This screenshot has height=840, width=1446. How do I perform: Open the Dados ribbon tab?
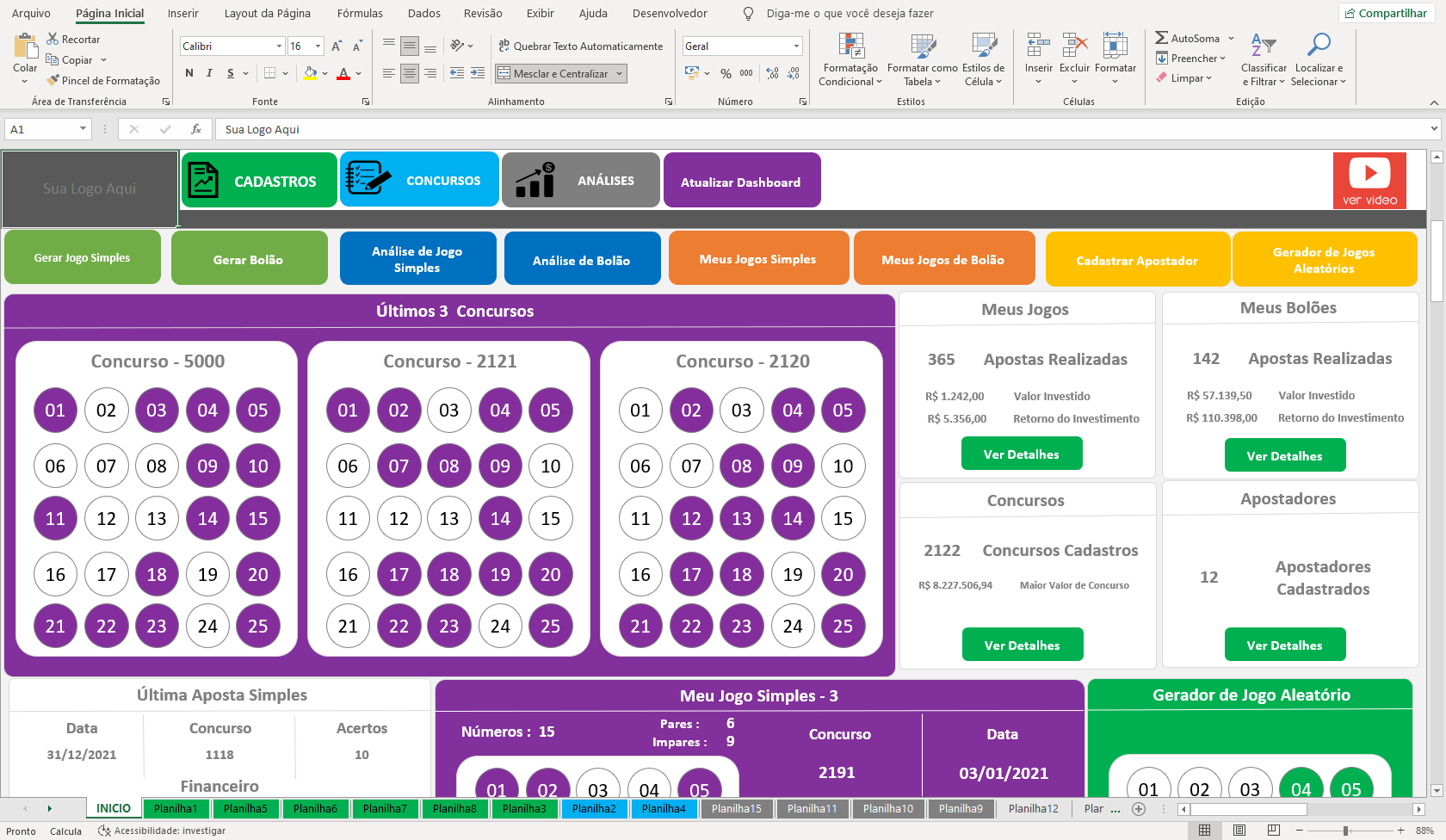click(424, 13)
